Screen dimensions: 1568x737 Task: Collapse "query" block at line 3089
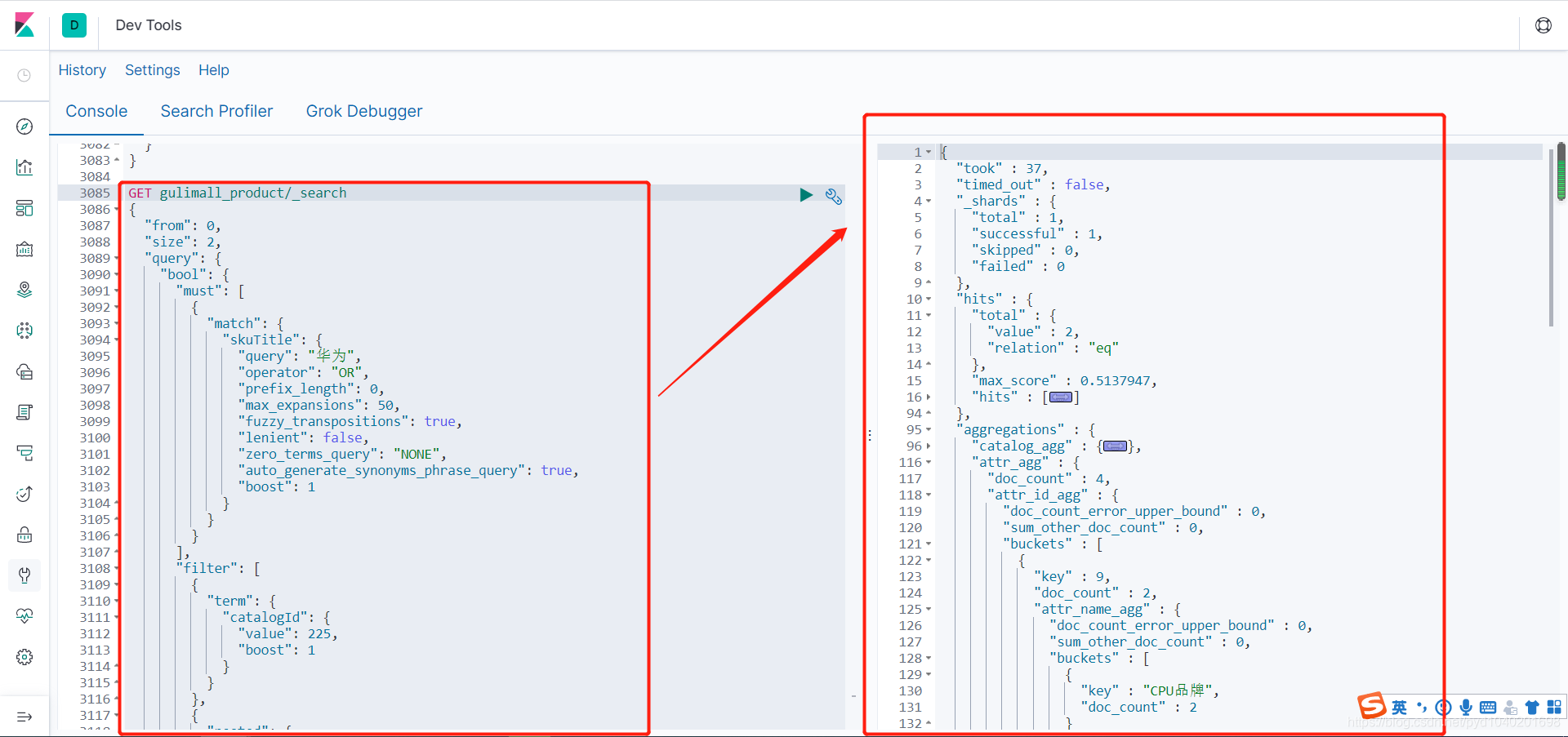[x=117, y=259]
